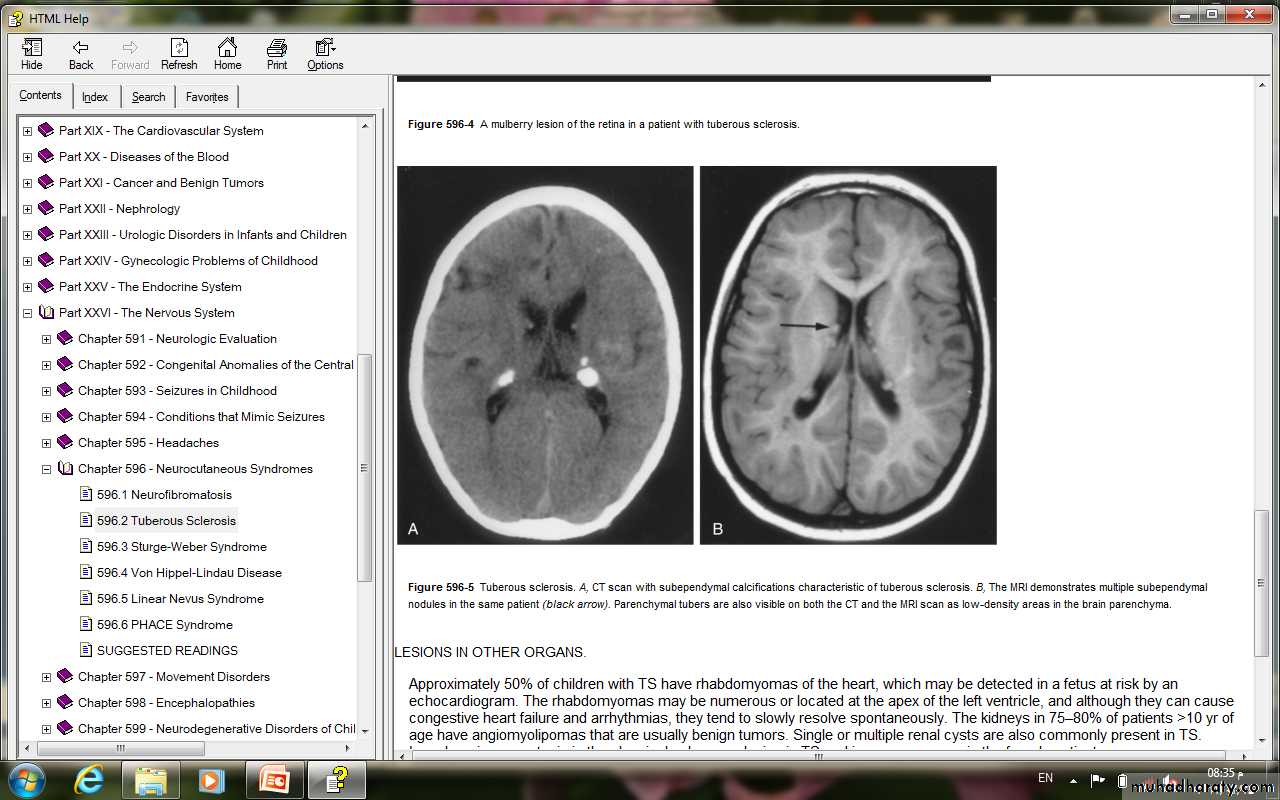Expand Part XIX - The Cardiovascular System
Viewport: 1280px width, 800px height.
pyautogui.click(x=27, y=131)
